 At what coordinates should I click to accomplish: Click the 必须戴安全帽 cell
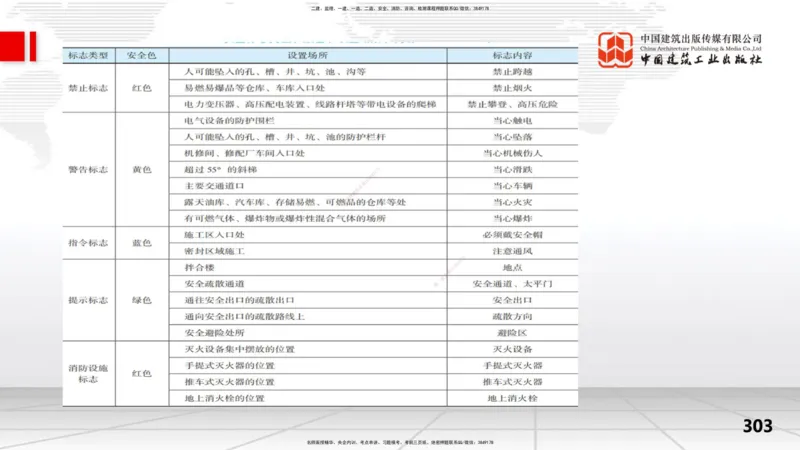[512, 235]
